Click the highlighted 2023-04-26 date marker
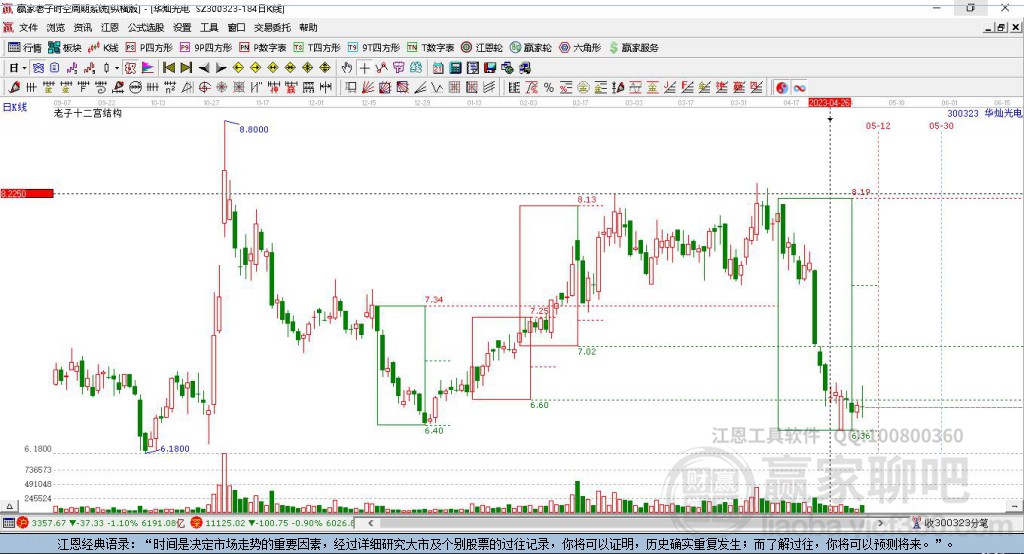The width and height of the screenshot is (1024, 554). (829, 103)
